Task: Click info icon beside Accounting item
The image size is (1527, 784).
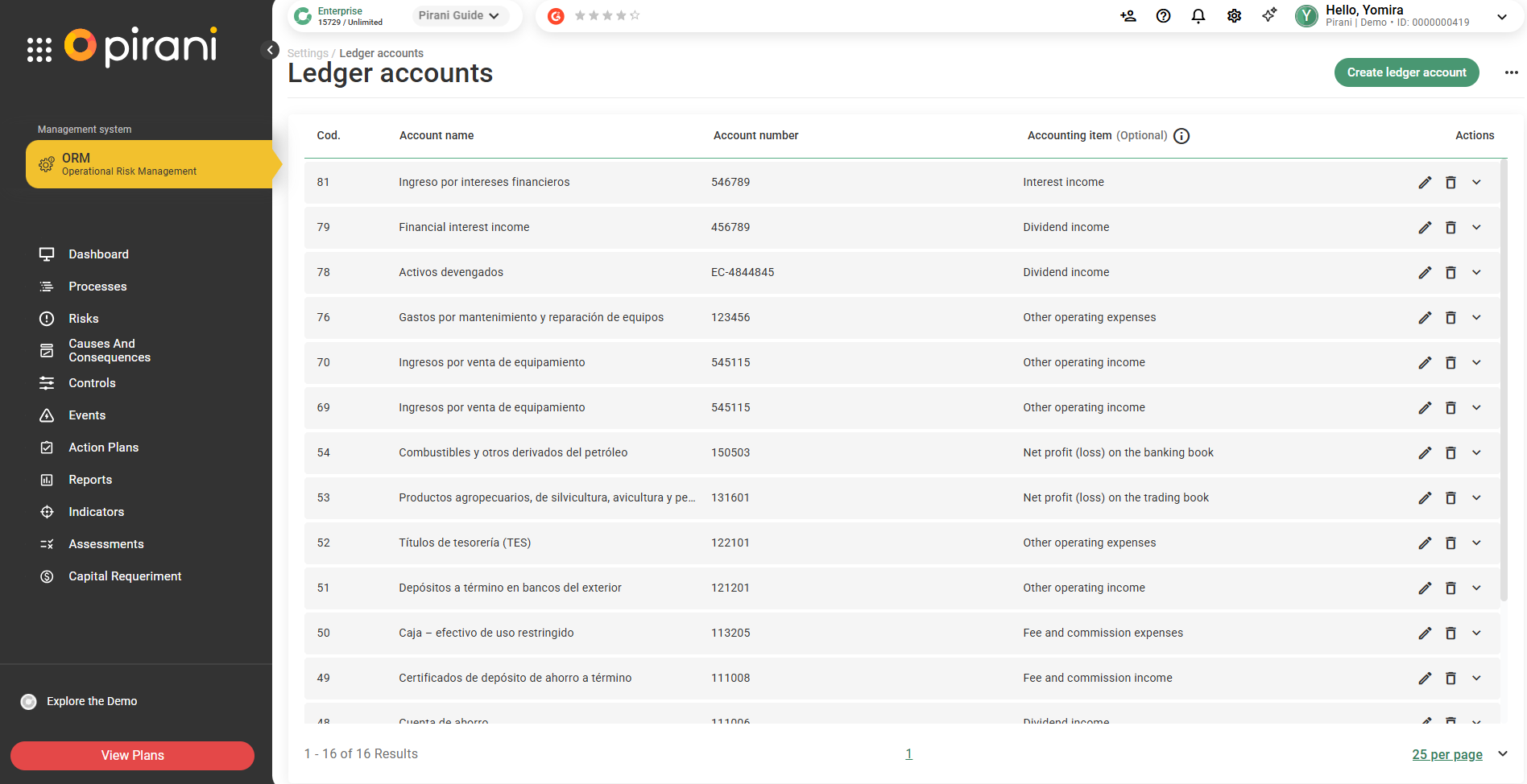Action: (x=1181, y=136)
